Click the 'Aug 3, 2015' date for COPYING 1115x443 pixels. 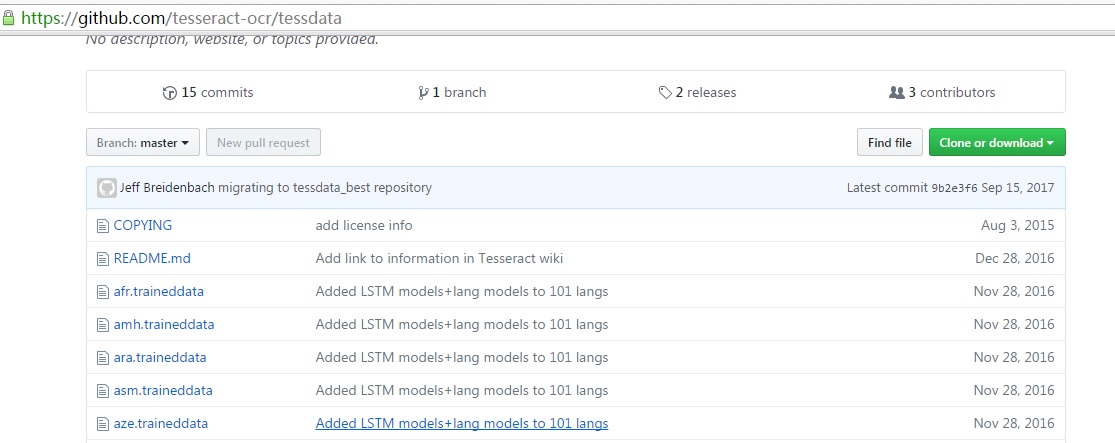point(1018,225)
